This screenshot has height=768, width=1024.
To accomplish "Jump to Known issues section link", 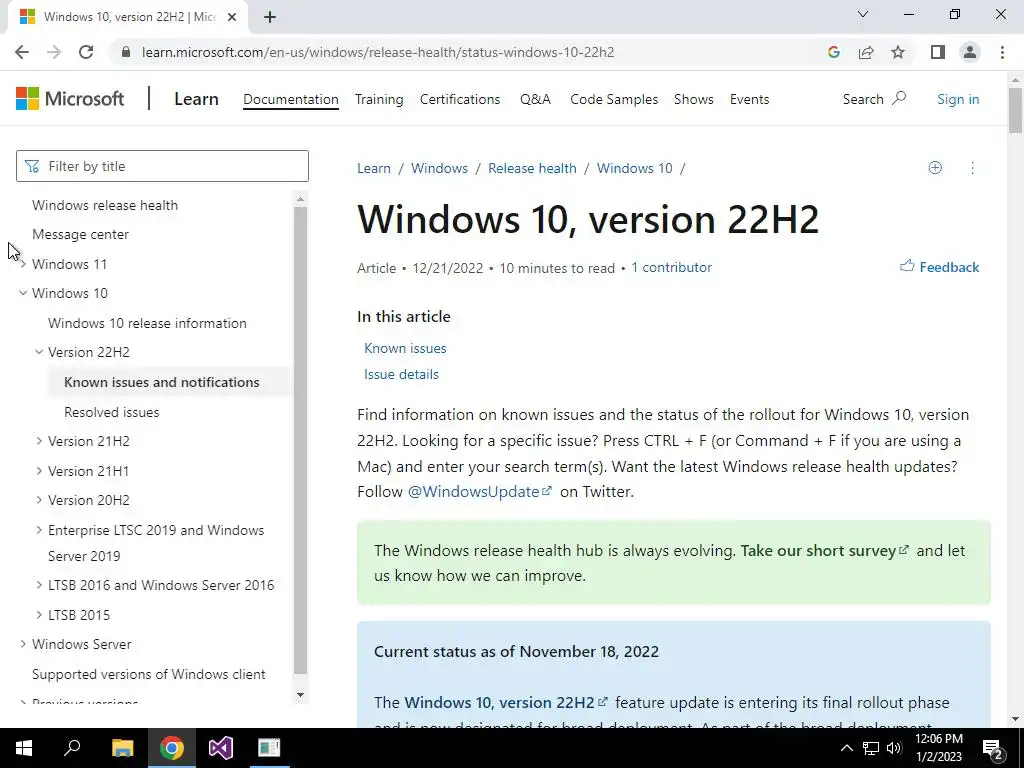I will (x=405, y=348).
